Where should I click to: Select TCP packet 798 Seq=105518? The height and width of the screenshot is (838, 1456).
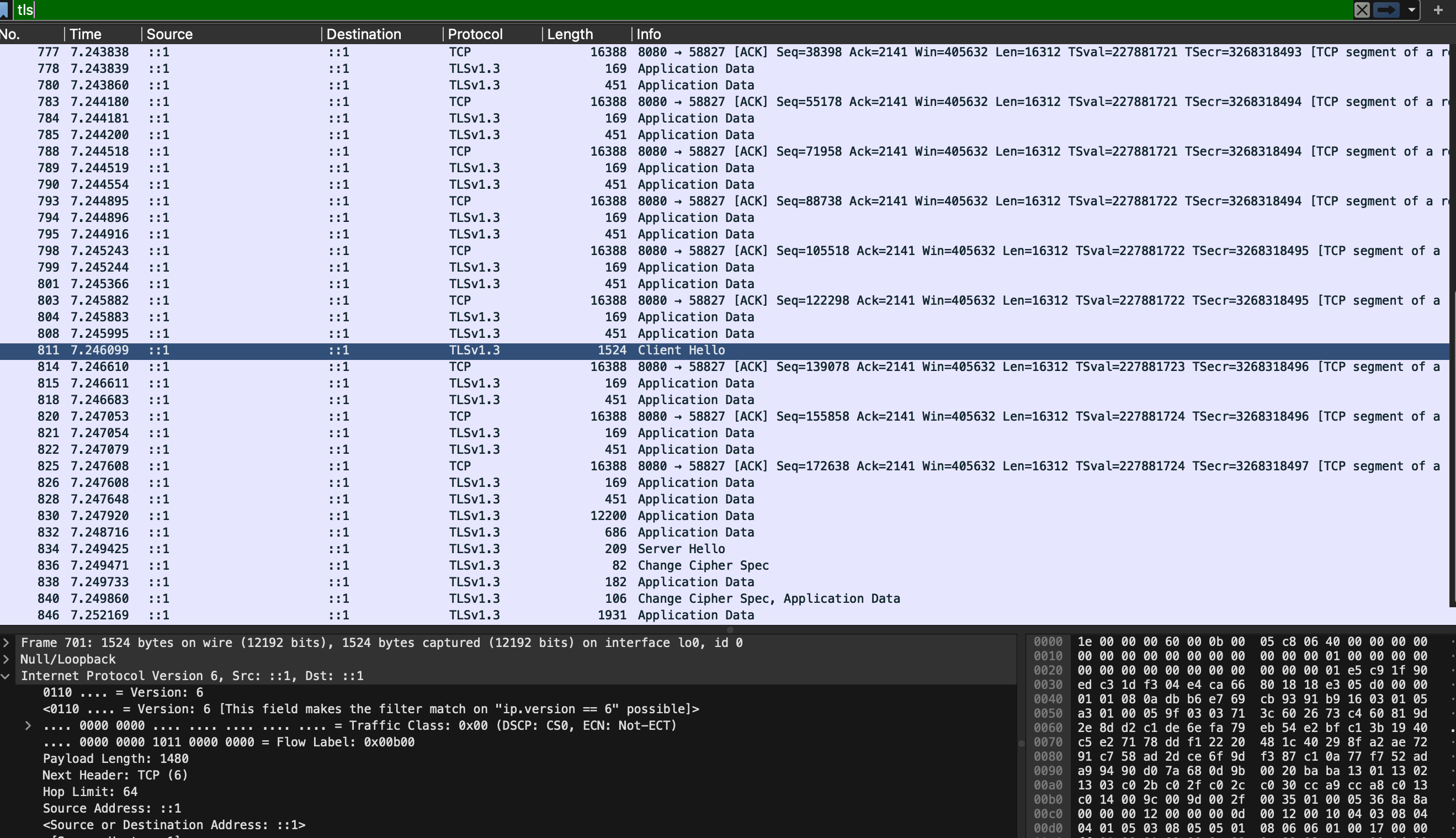[725, 251]
